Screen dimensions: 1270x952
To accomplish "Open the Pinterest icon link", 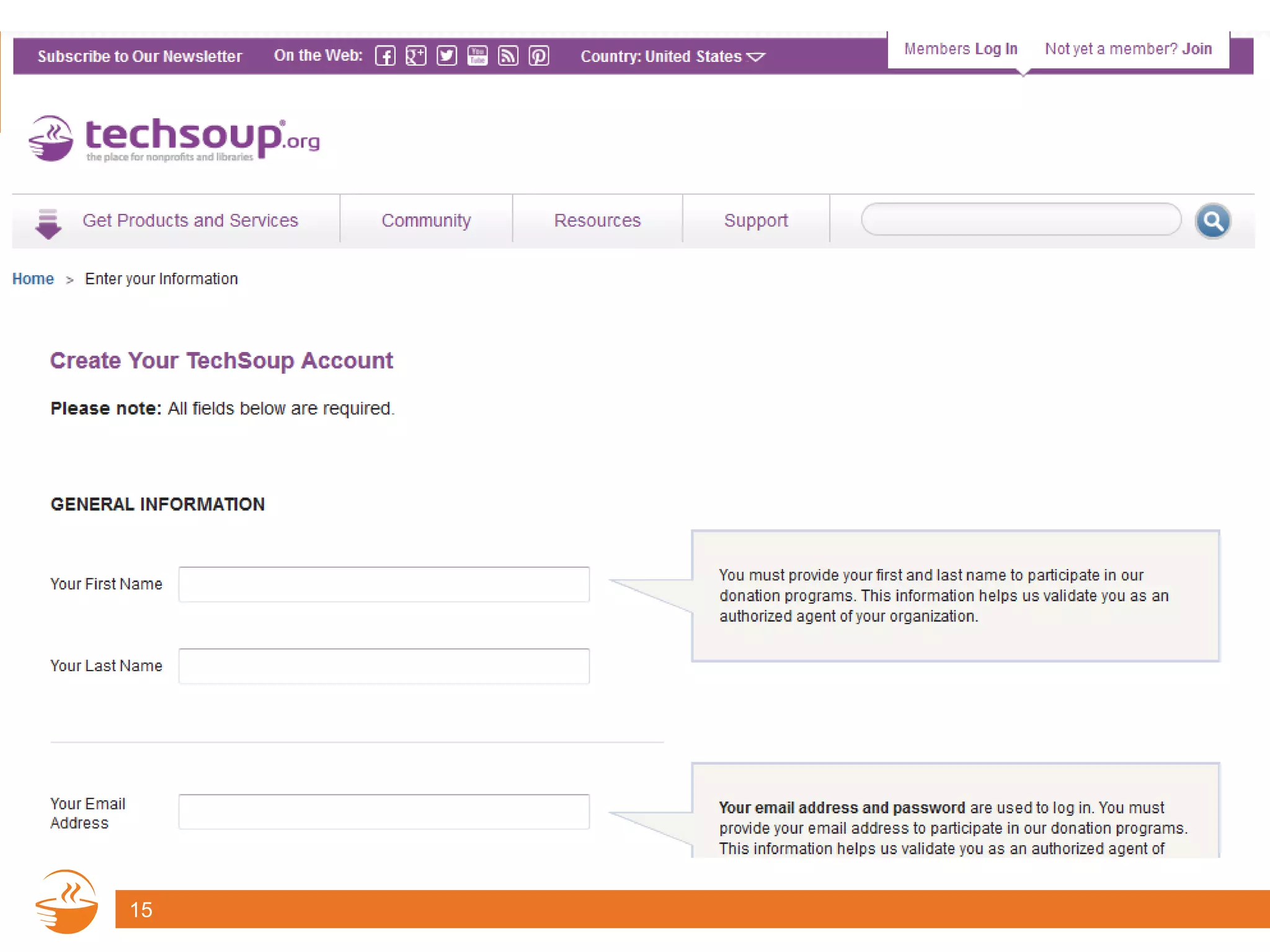I will 538,56.
